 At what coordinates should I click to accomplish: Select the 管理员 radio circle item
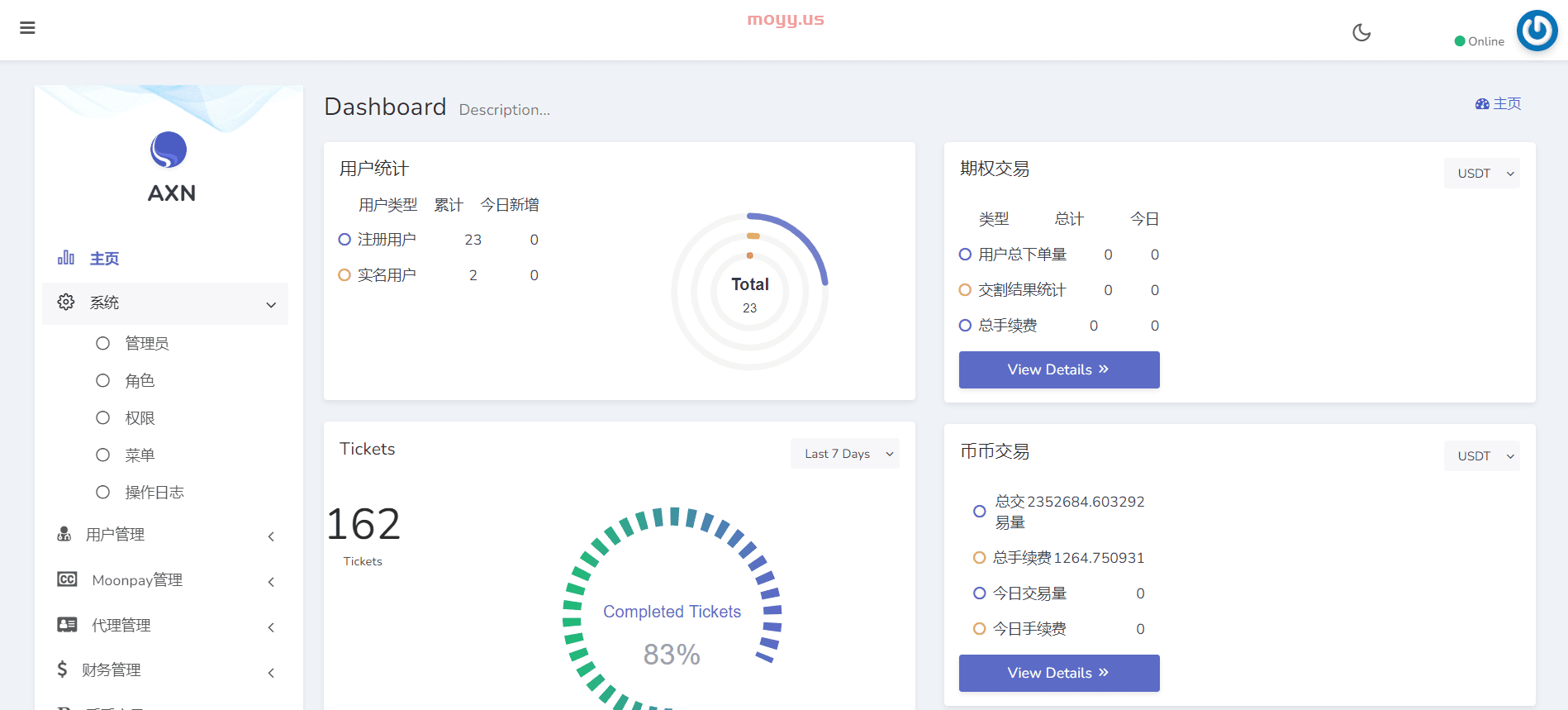[x=102, y=343]
